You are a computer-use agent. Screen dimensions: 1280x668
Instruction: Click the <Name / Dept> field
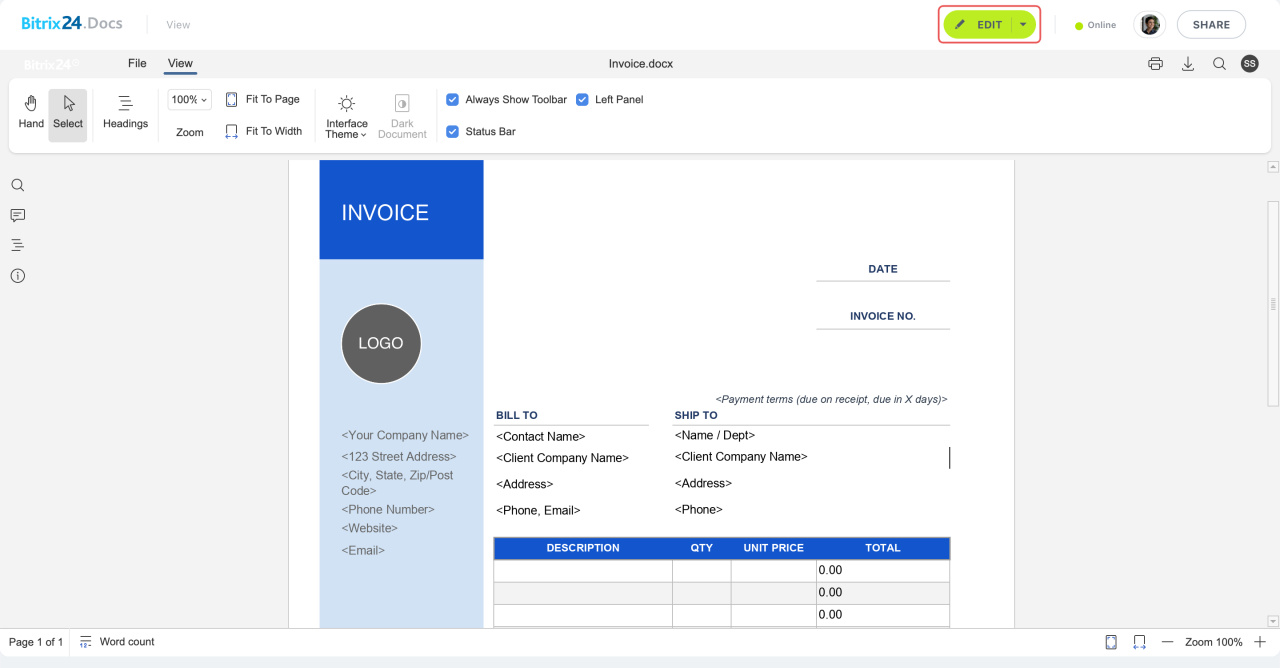pos(715,435)
